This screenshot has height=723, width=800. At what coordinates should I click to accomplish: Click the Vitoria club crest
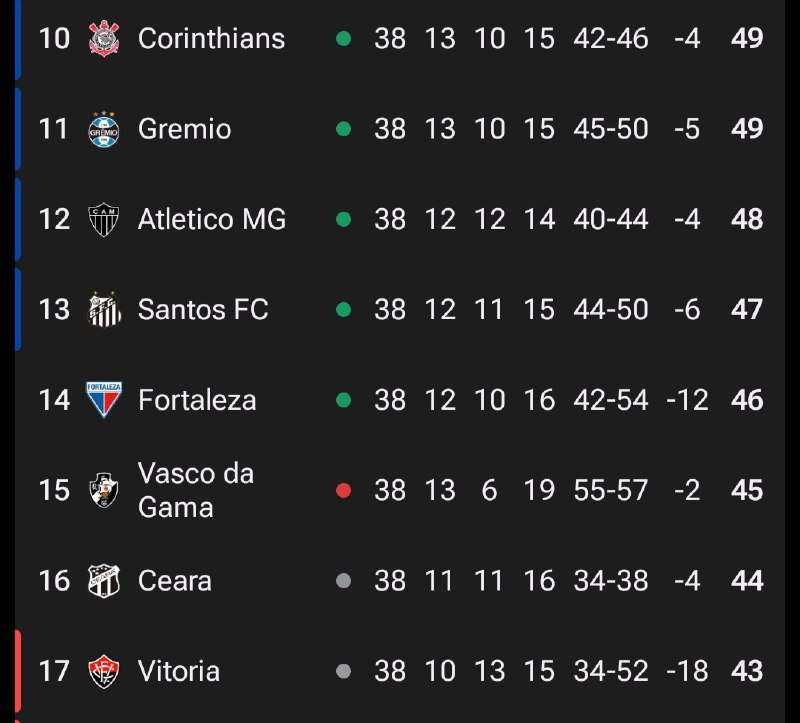(x=104, y=670)
